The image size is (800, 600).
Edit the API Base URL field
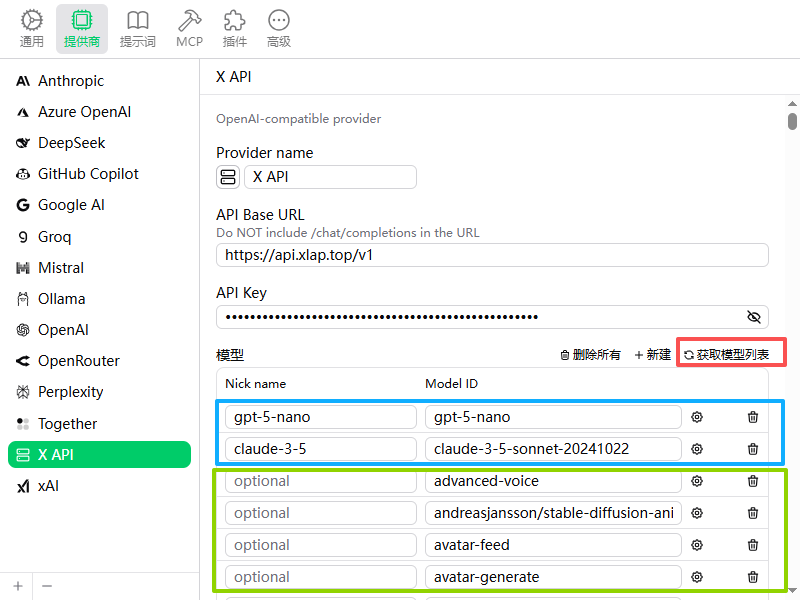[492, 255]
